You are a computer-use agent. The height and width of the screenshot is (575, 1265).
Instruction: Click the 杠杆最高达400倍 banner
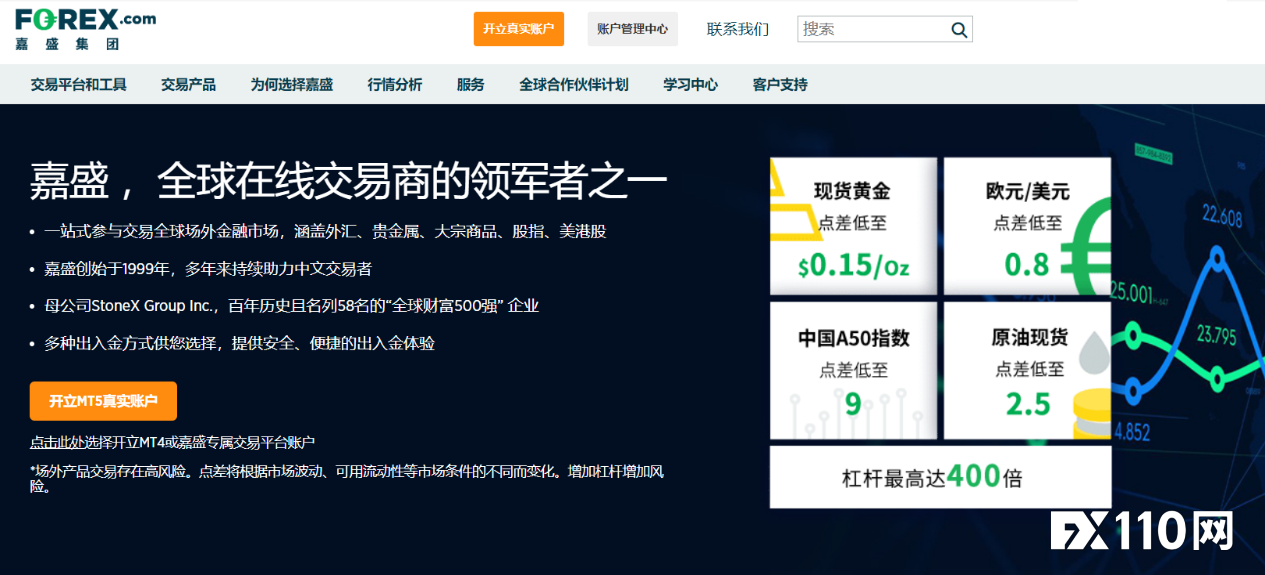coord(940,477)
